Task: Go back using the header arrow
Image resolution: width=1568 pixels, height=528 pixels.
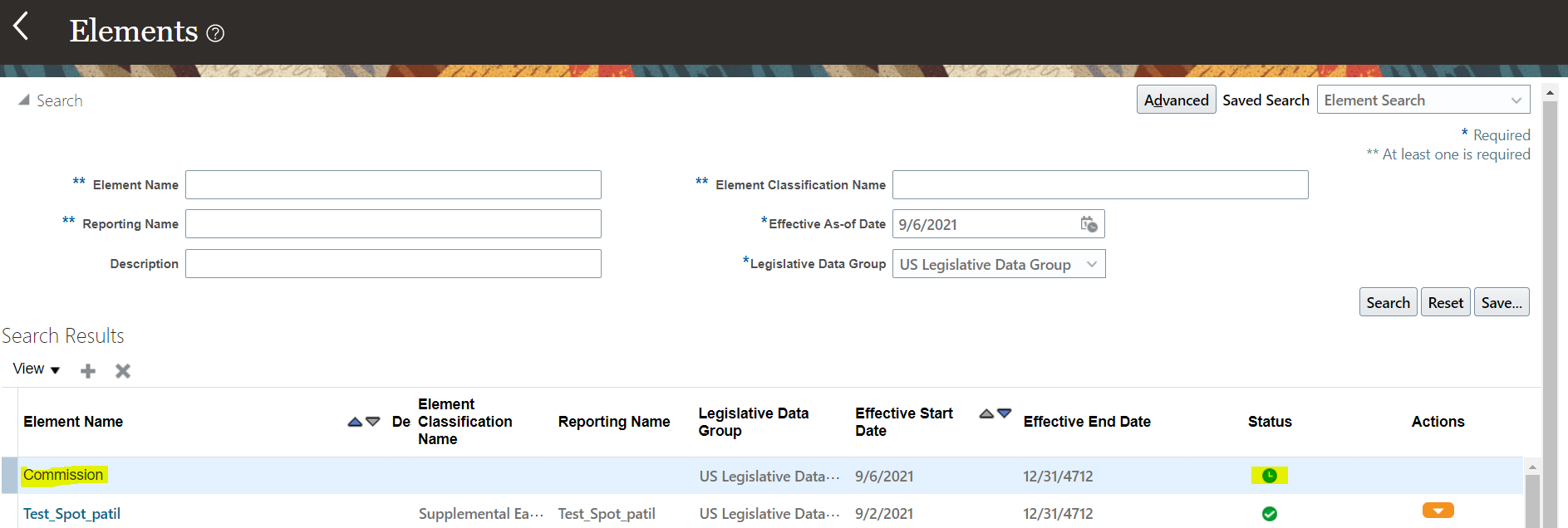Action: pyautogui.click(x=21, y=26)
